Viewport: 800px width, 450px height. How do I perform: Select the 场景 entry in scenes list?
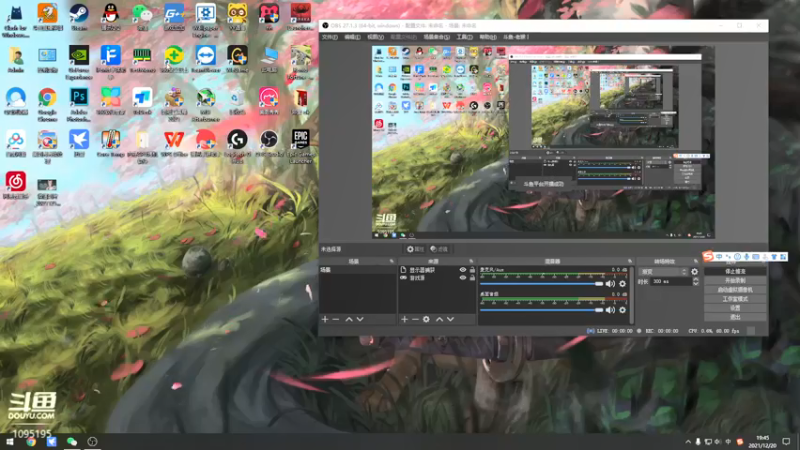pyautogui.click(x=358, y=270)
